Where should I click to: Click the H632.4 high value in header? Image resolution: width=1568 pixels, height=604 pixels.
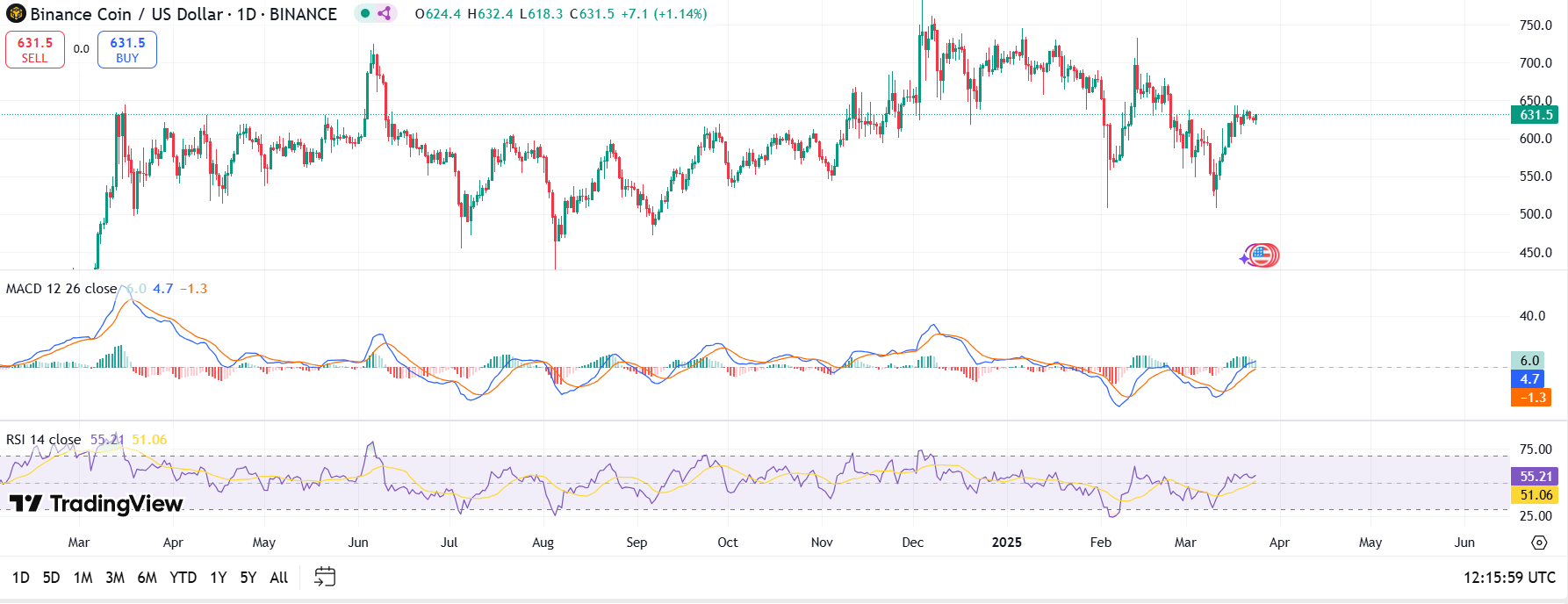point(490,14)
